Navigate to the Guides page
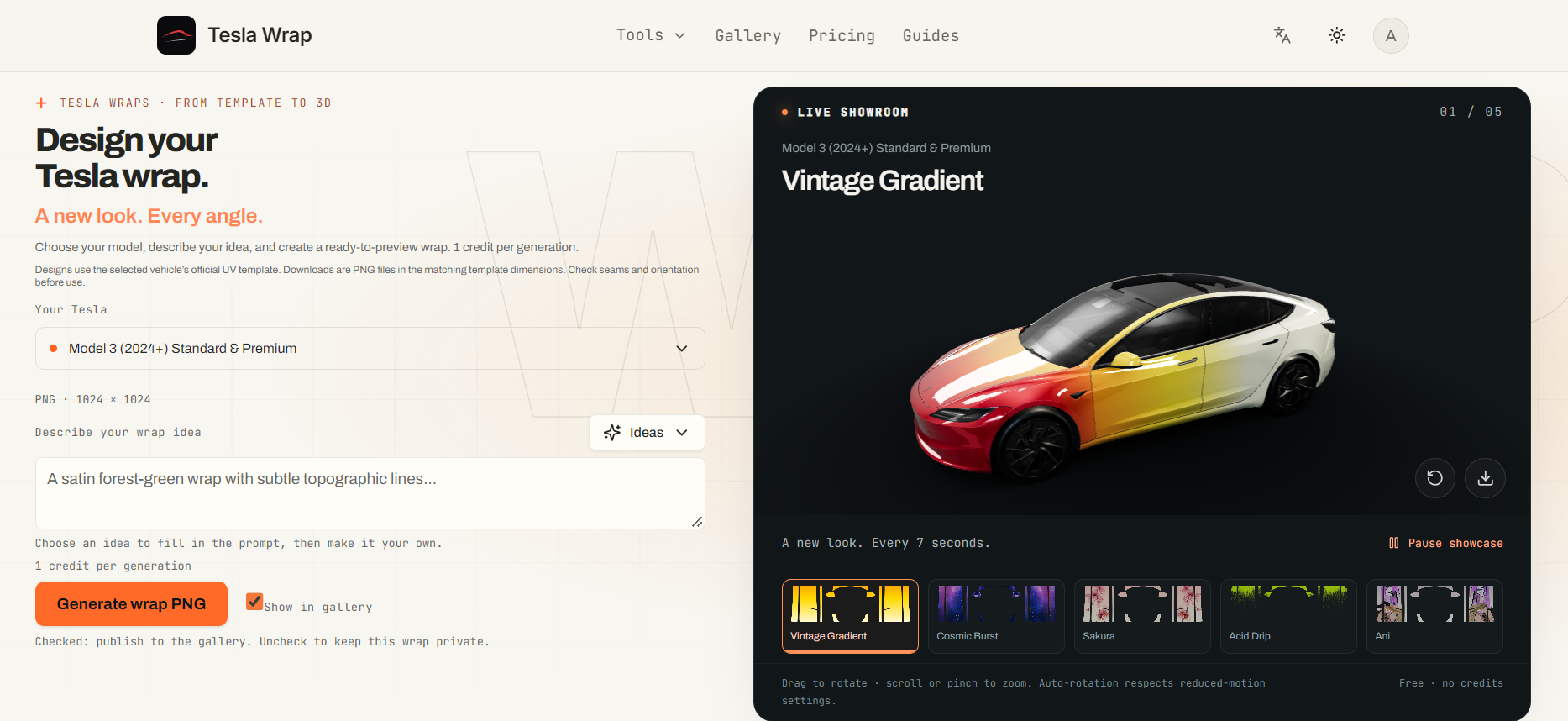The image size is (1568, 721). (x=931, y=35)
